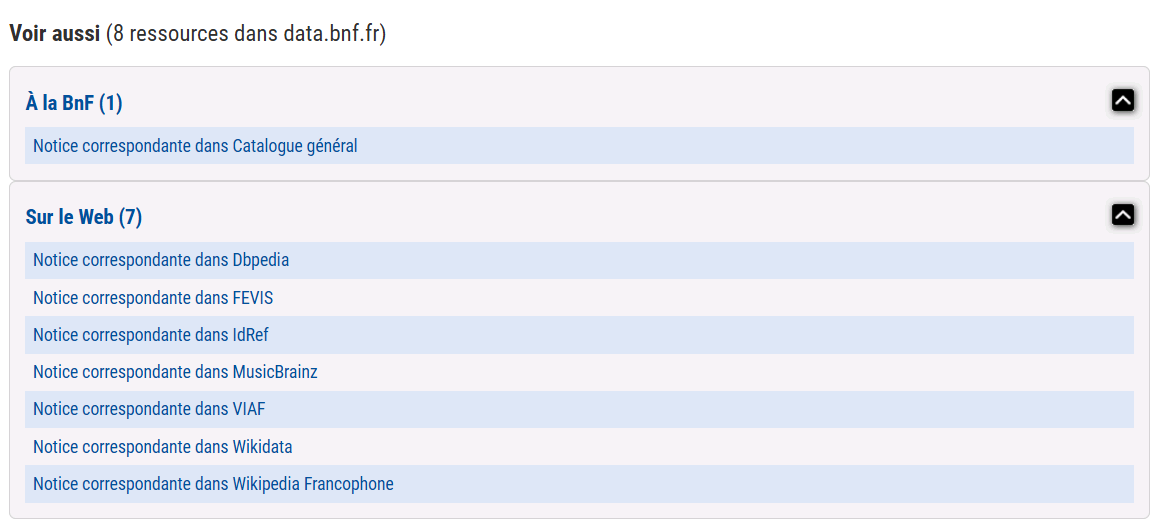Open the Catalogue général notice link
Screen dimensions: 1155x526
point(195,146)
